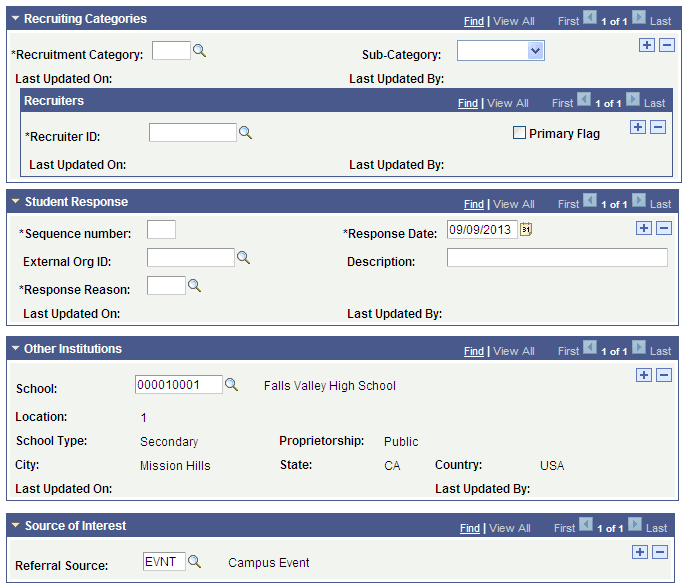Click View All in Student Response

513,204
